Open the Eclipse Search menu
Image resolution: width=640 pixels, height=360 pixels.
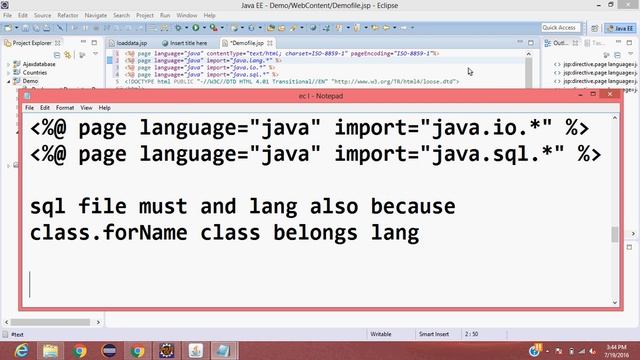[121, 16]
